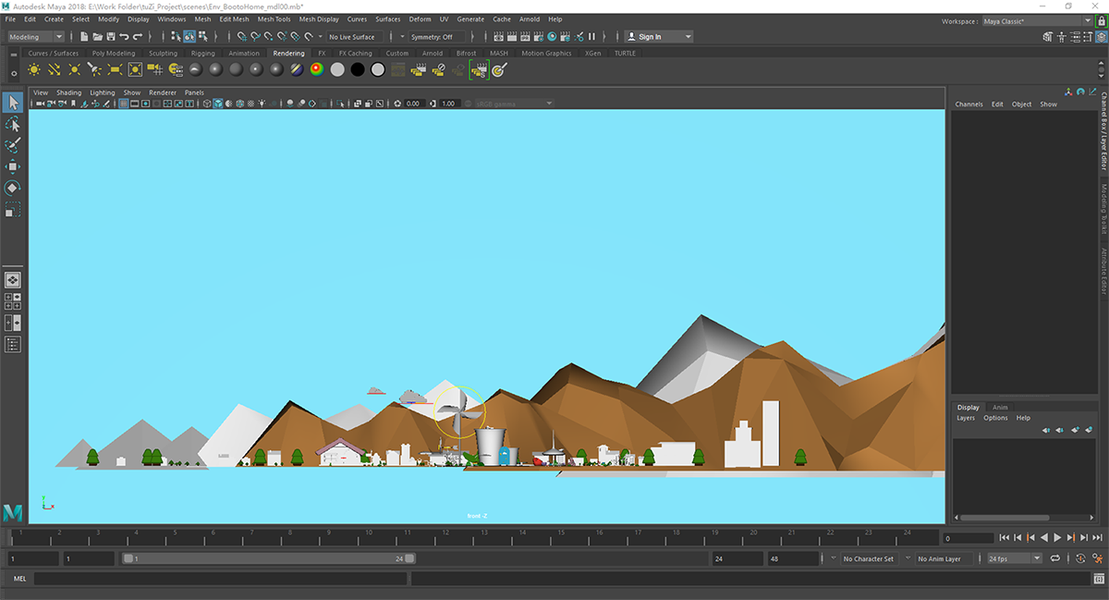Open the Mesh Tools menu

(x=273, y=19)
